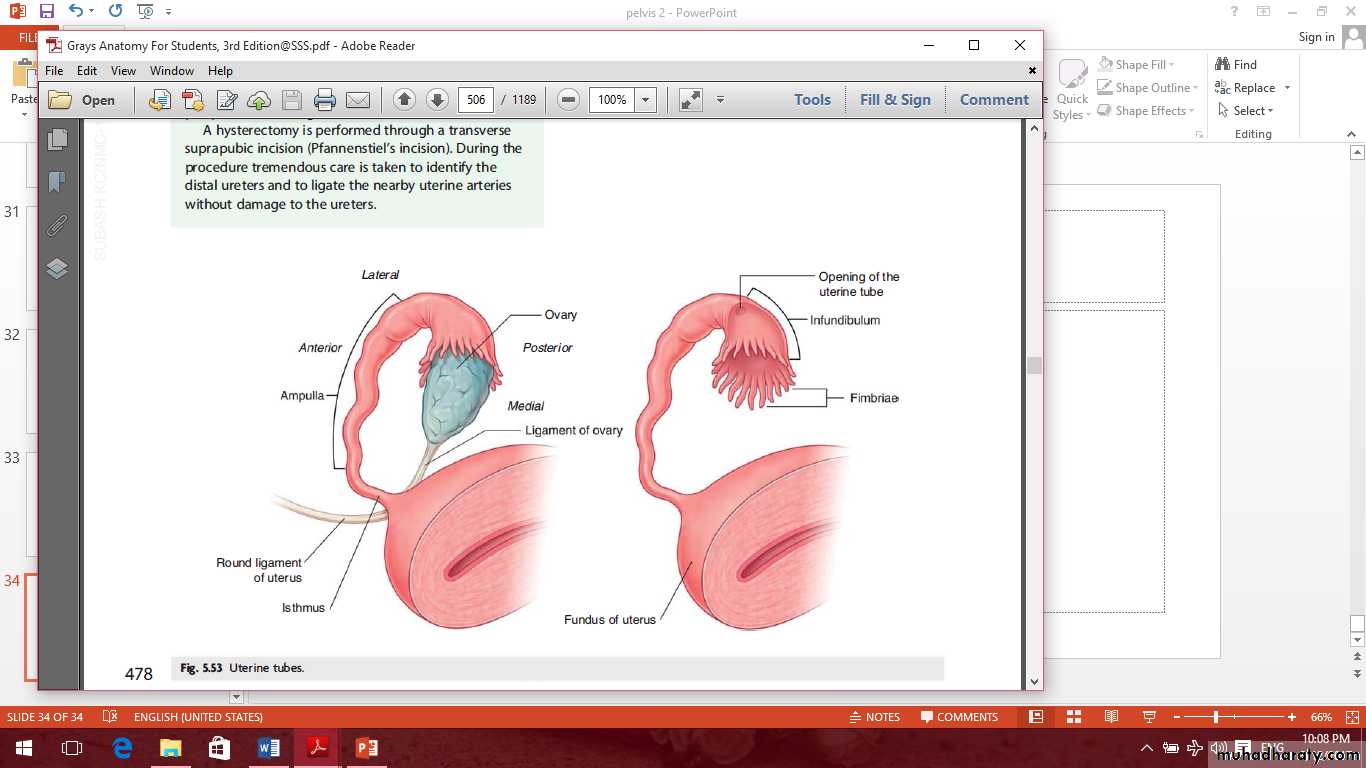This screenshot has height=768, width=1366.
Task: Toggle Adobe Reader read mode view
Action: coord(690,100)
